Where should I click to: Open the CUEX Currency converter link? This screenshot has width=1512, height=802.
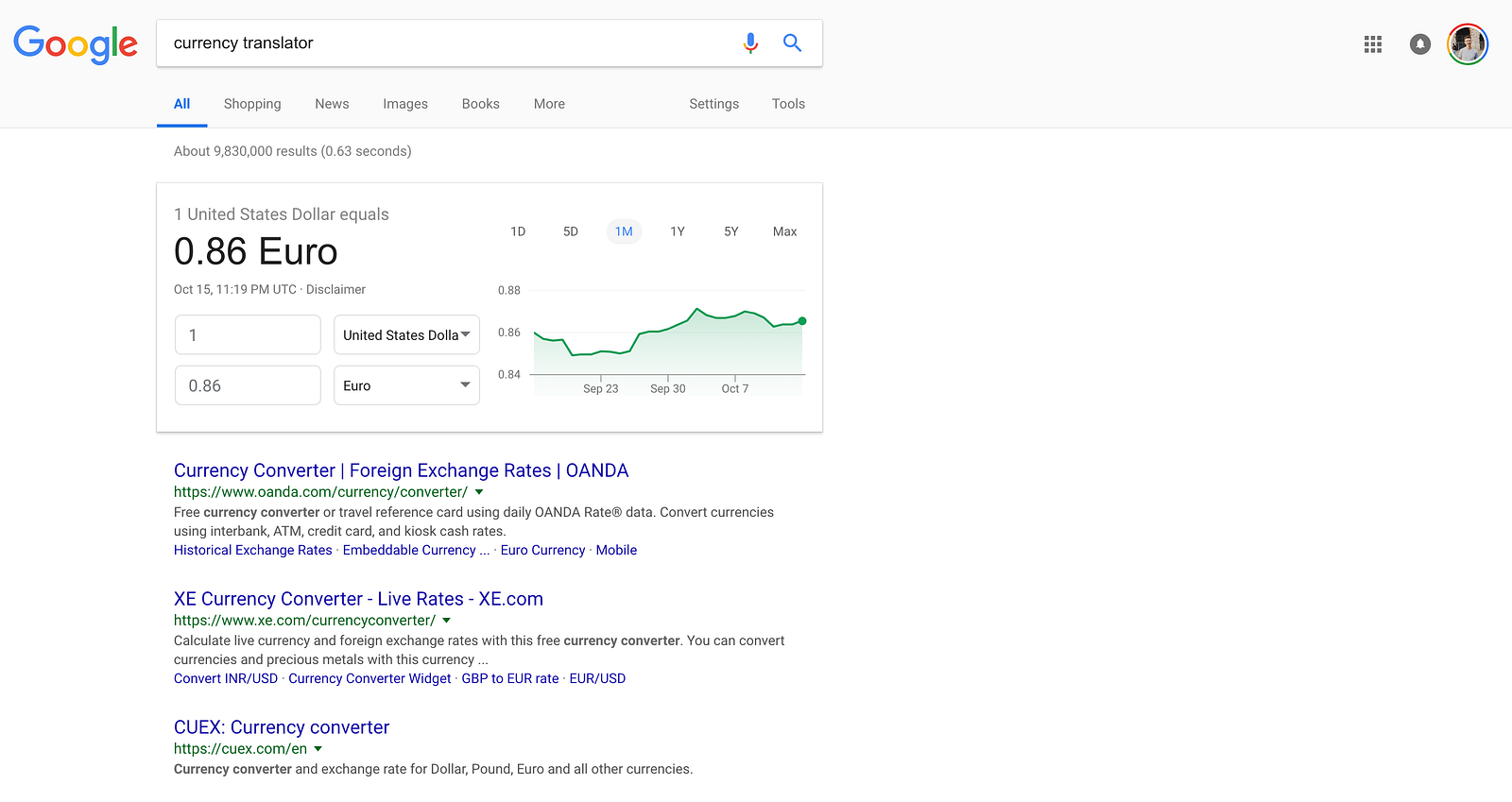point(282,727)
